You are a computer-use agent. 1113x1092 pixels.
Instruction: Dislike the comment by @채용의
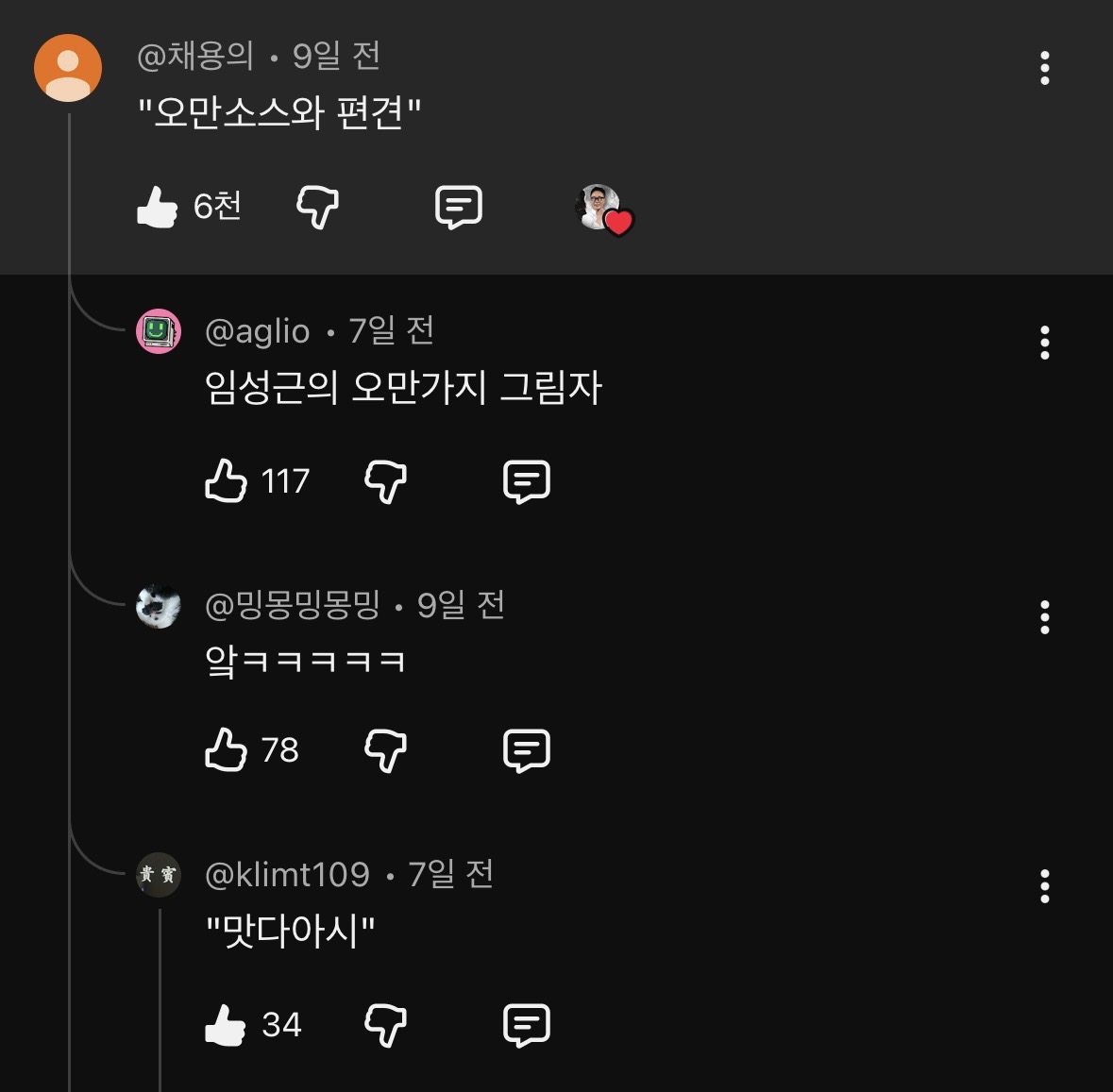point(316,210)
